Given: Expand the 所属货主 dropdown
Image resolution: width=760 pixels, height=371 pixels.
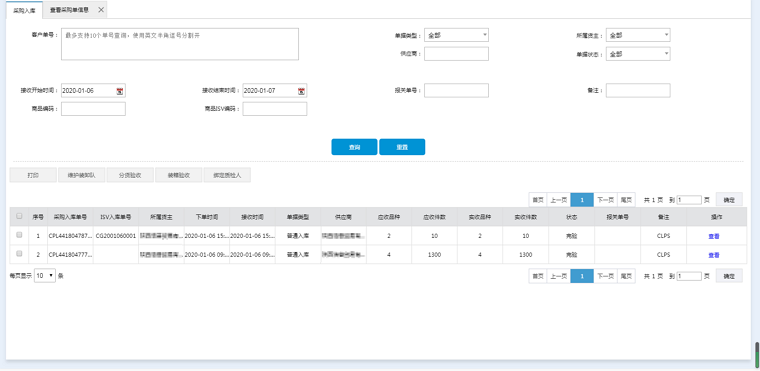Looking at the screenshot, I should pos(638,35).
